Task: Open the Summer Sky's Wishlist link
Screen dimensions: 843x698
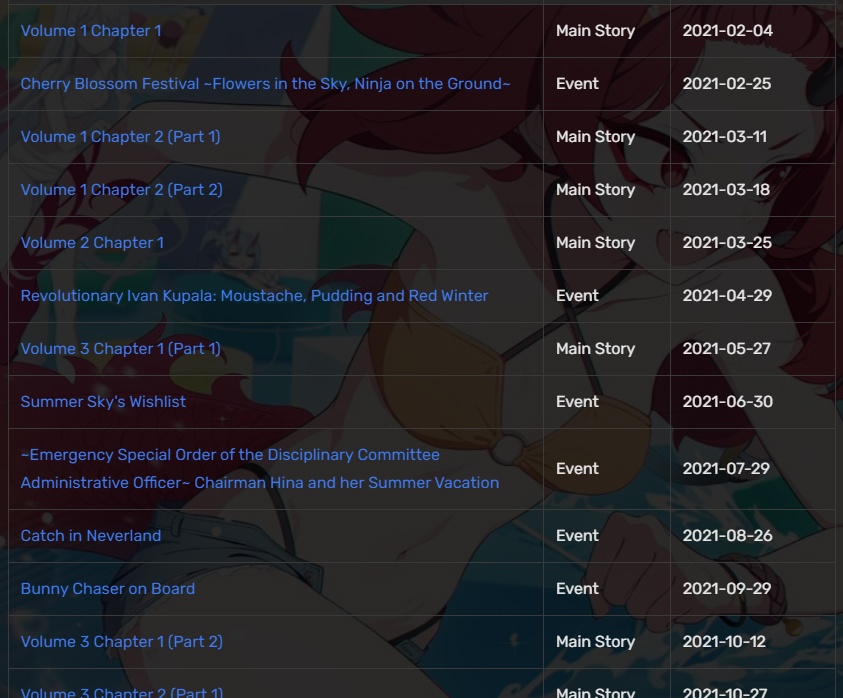Action: click(103, 402)
